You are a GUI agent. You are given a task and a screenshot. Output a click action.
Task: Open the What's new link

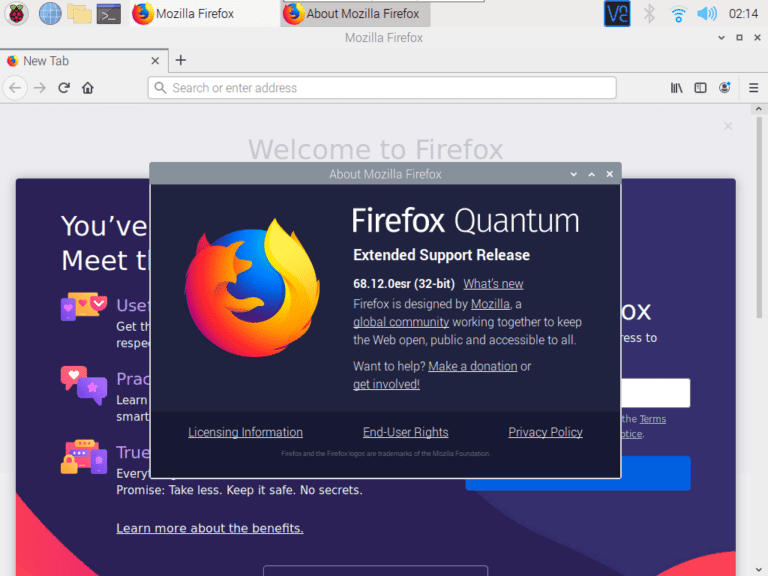point(493,284)
